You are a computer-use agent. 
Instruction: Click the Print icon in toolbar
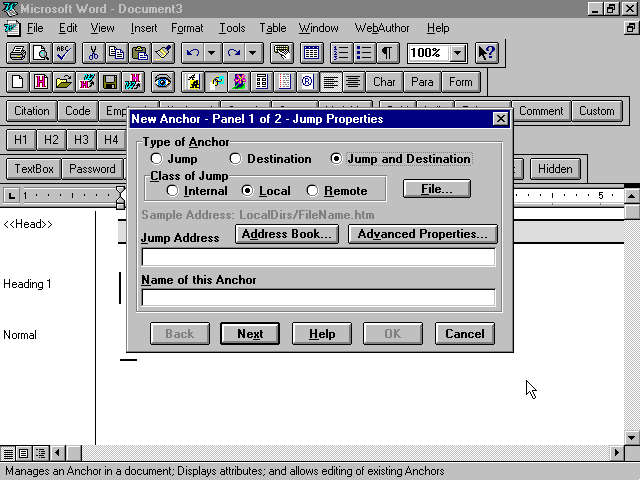pyautogui.click(x=17, y=53)
